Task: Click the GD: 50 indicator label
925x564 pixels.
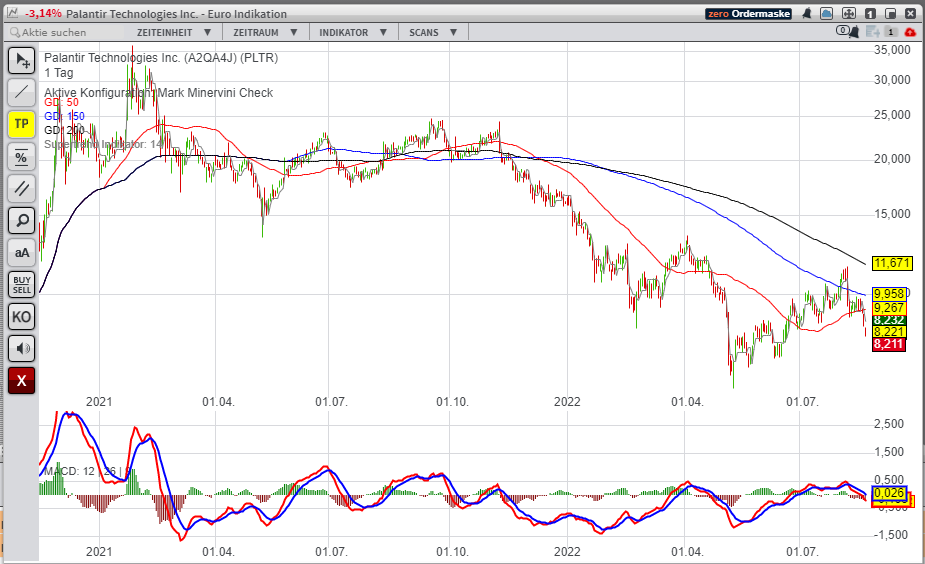Action: point(61,103)
